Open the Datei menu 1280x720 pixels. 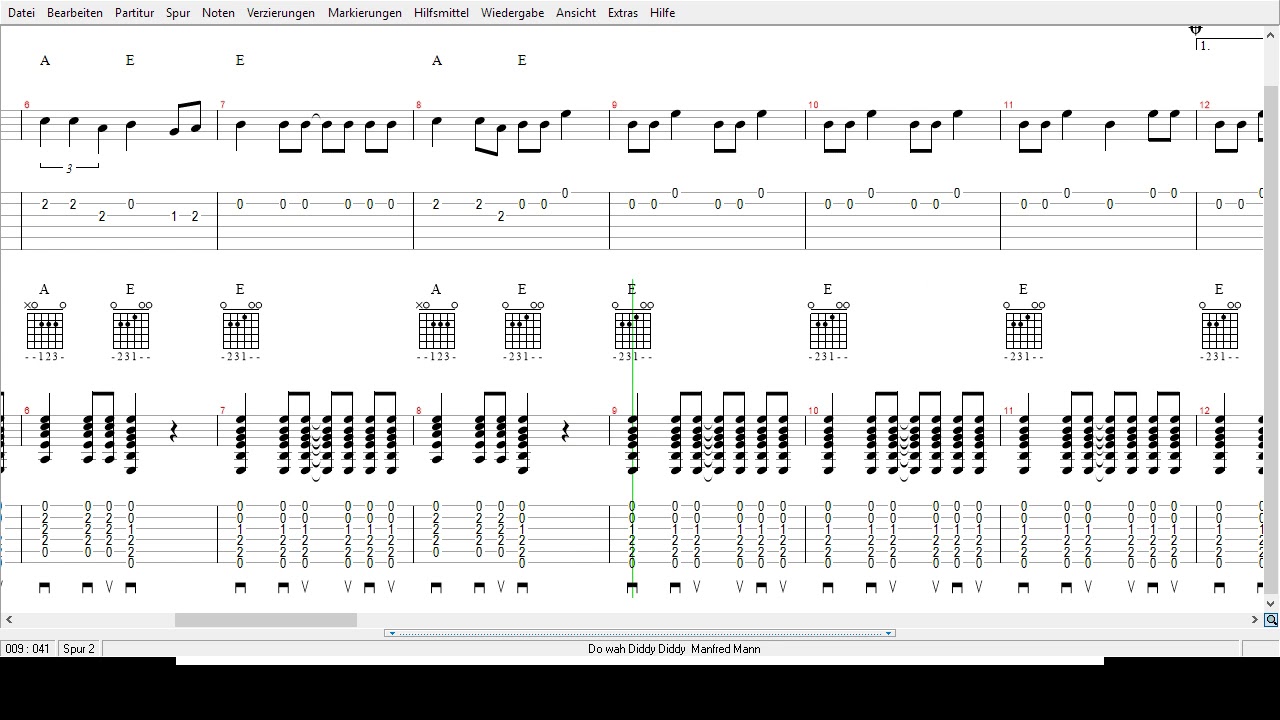click(x=21, y=13)
